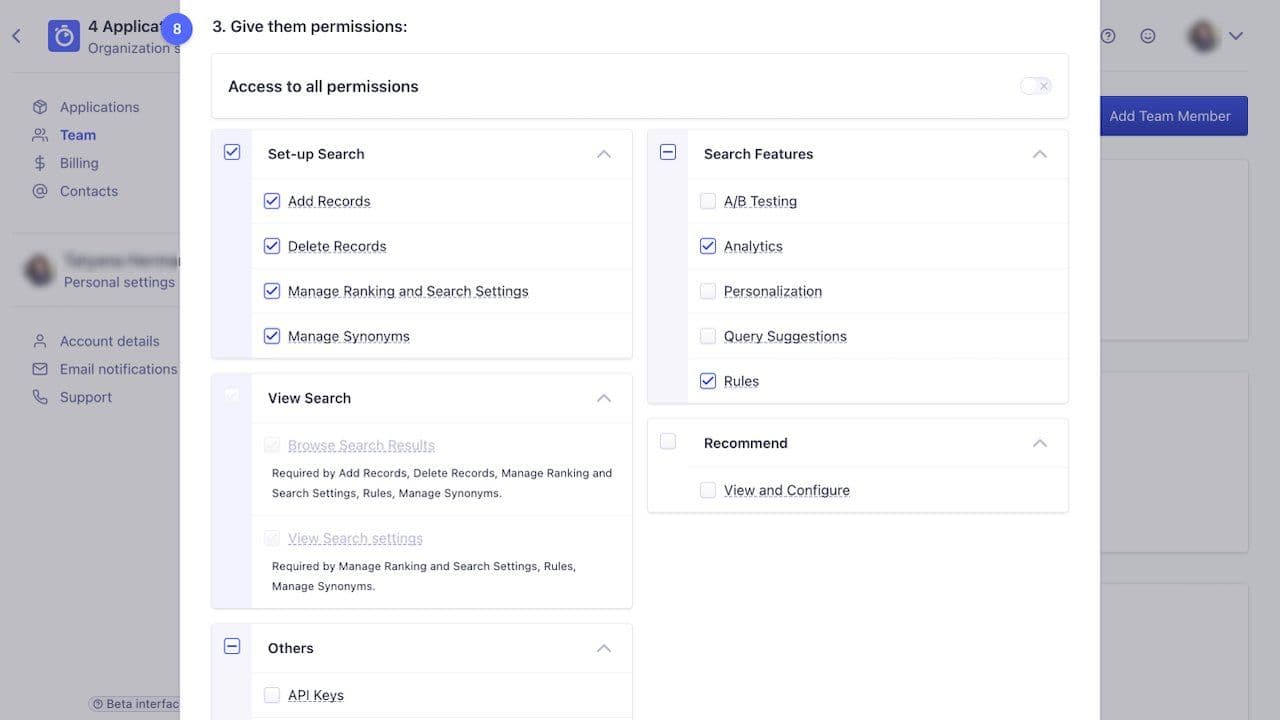Collapse the Search Features section
The image size is (1280, 720).
[x=1040, y=154]
